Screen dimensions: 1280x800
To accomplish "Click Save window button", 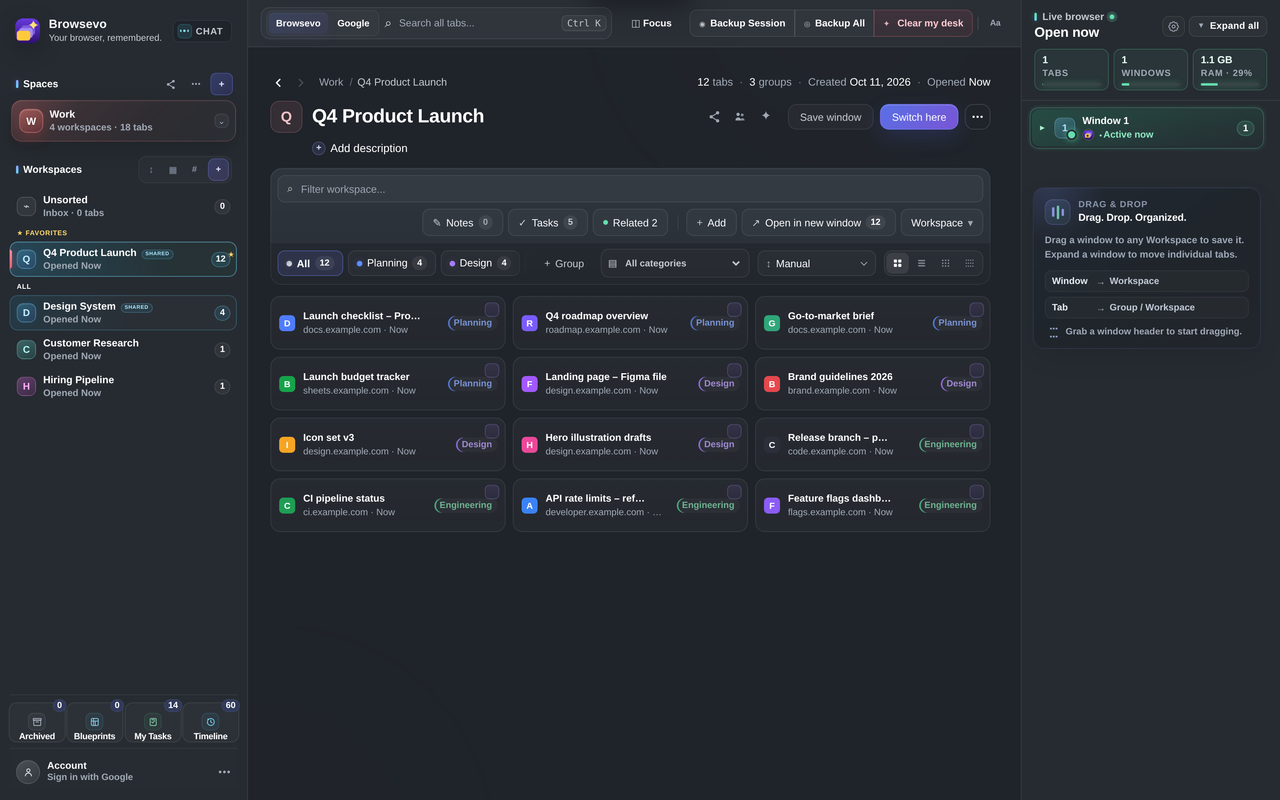I will pos(830,117).
